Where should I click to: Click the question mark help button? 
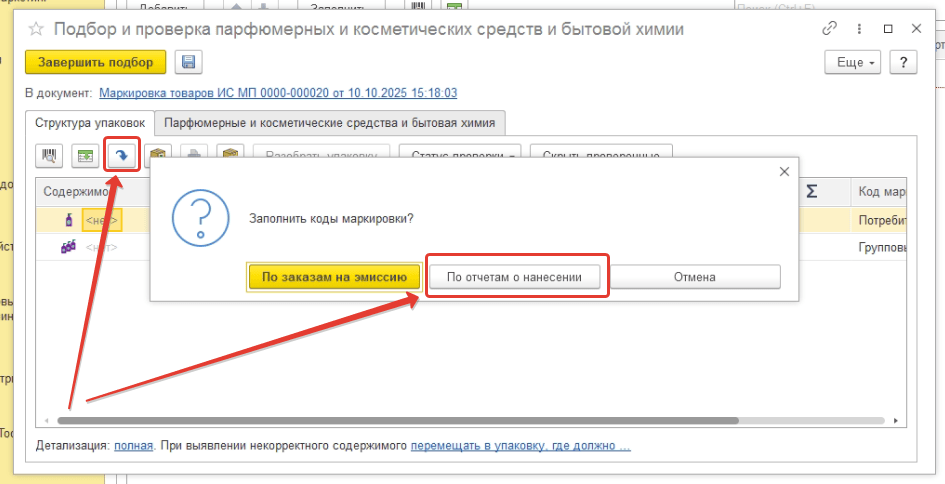tap(903, 62)
